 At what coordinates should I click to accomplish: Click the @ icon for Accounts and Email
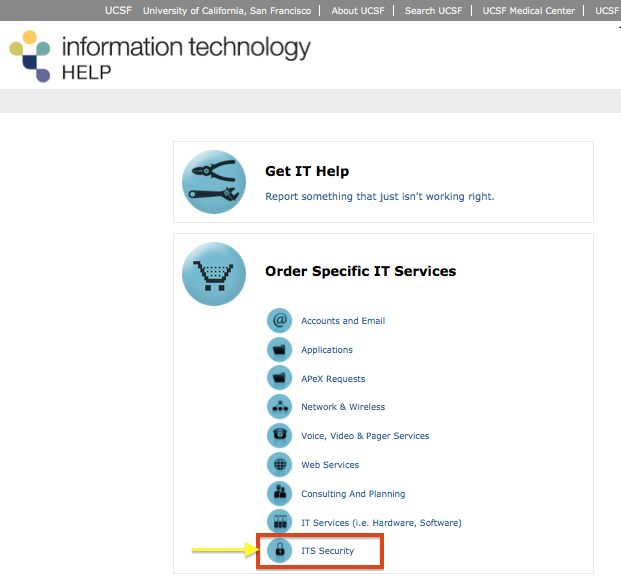280,320
